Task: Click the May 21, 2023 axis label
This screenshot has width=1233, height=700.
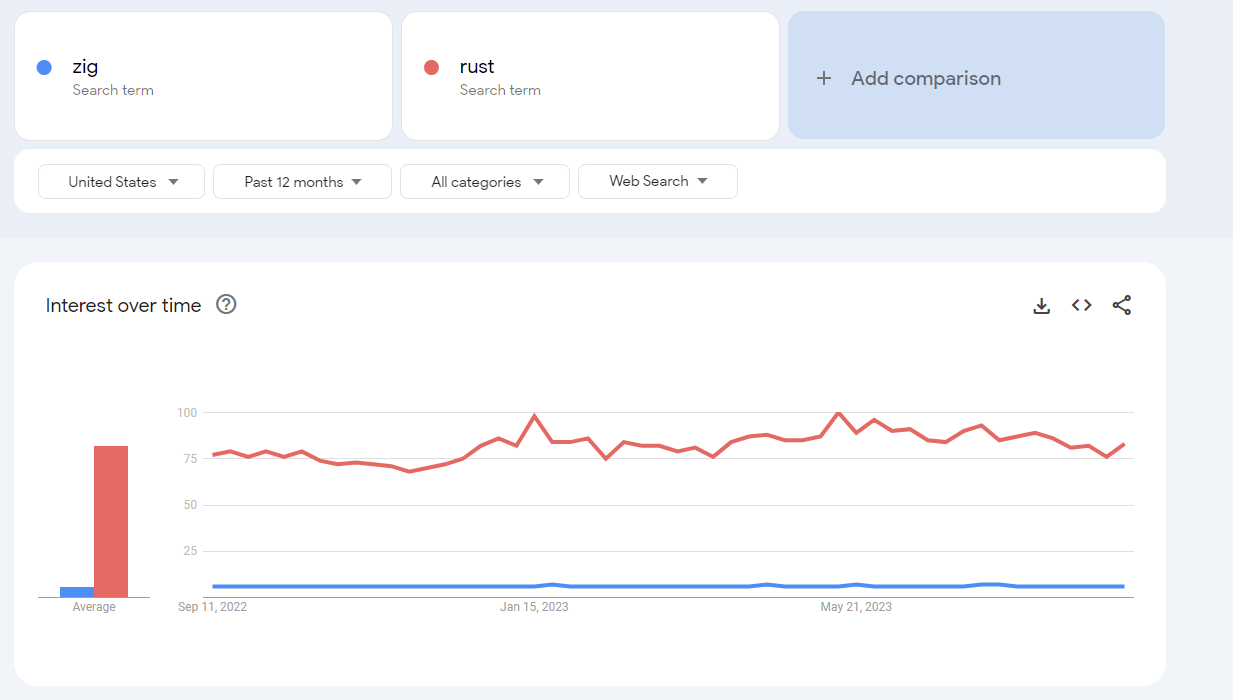Action: click(x=856, y=607)
